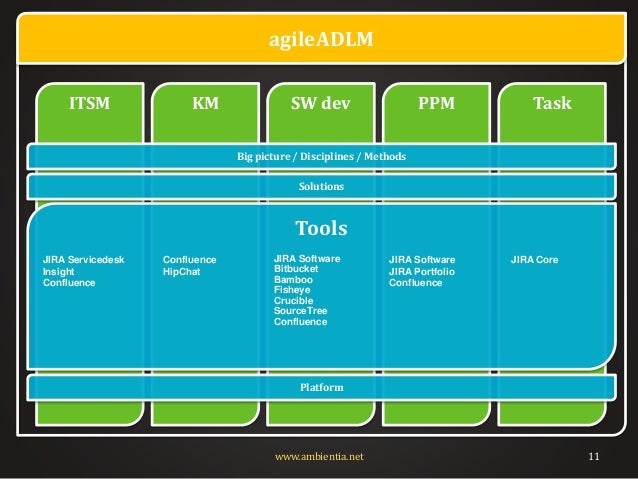Viewport: 638px width, 479px height.
Task: Click Confluence under the PPM column
Action: click(415, 283)
